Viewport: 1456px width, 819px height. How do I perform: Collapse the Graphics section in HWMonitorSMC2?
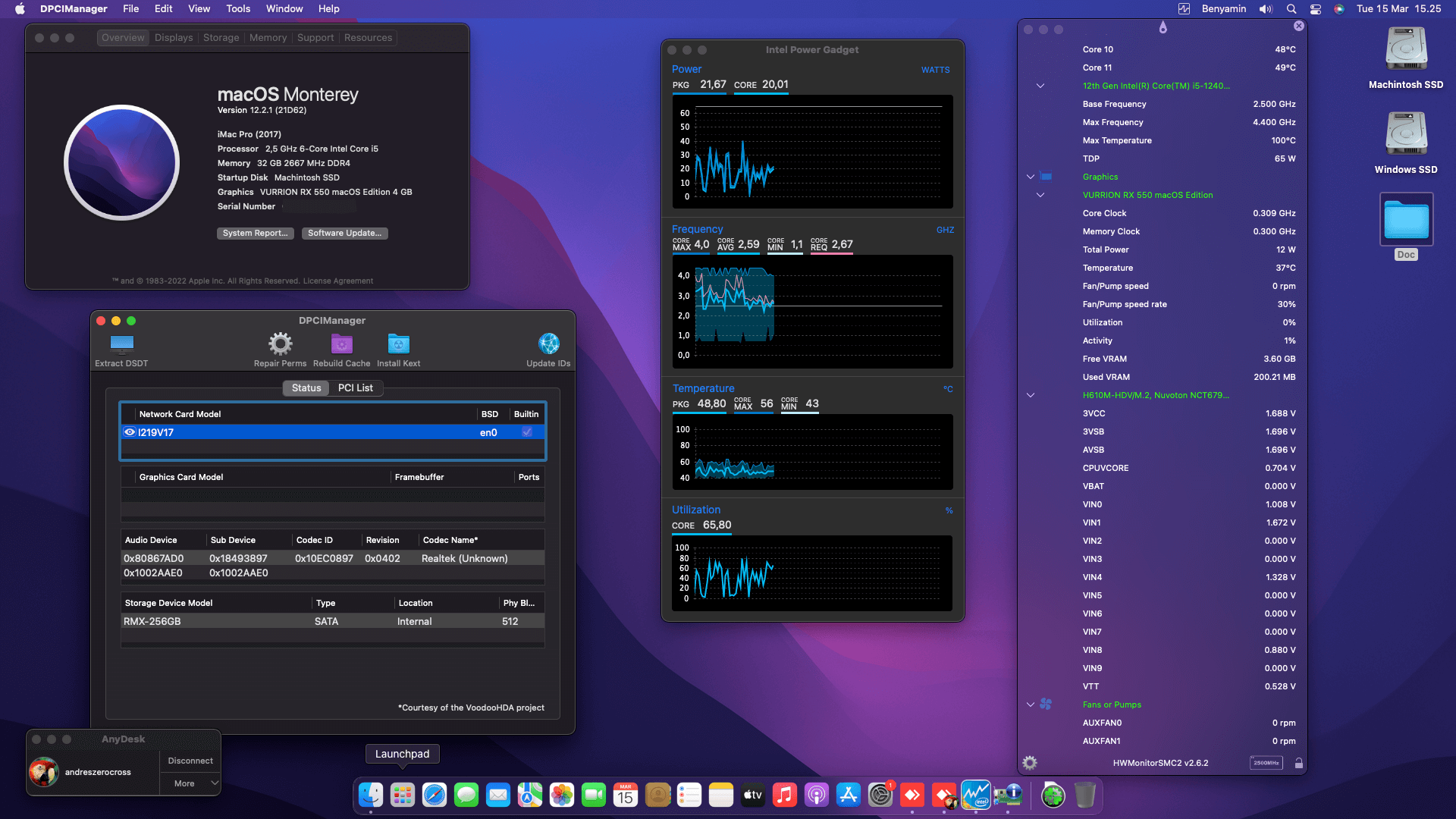(1031, 177)
